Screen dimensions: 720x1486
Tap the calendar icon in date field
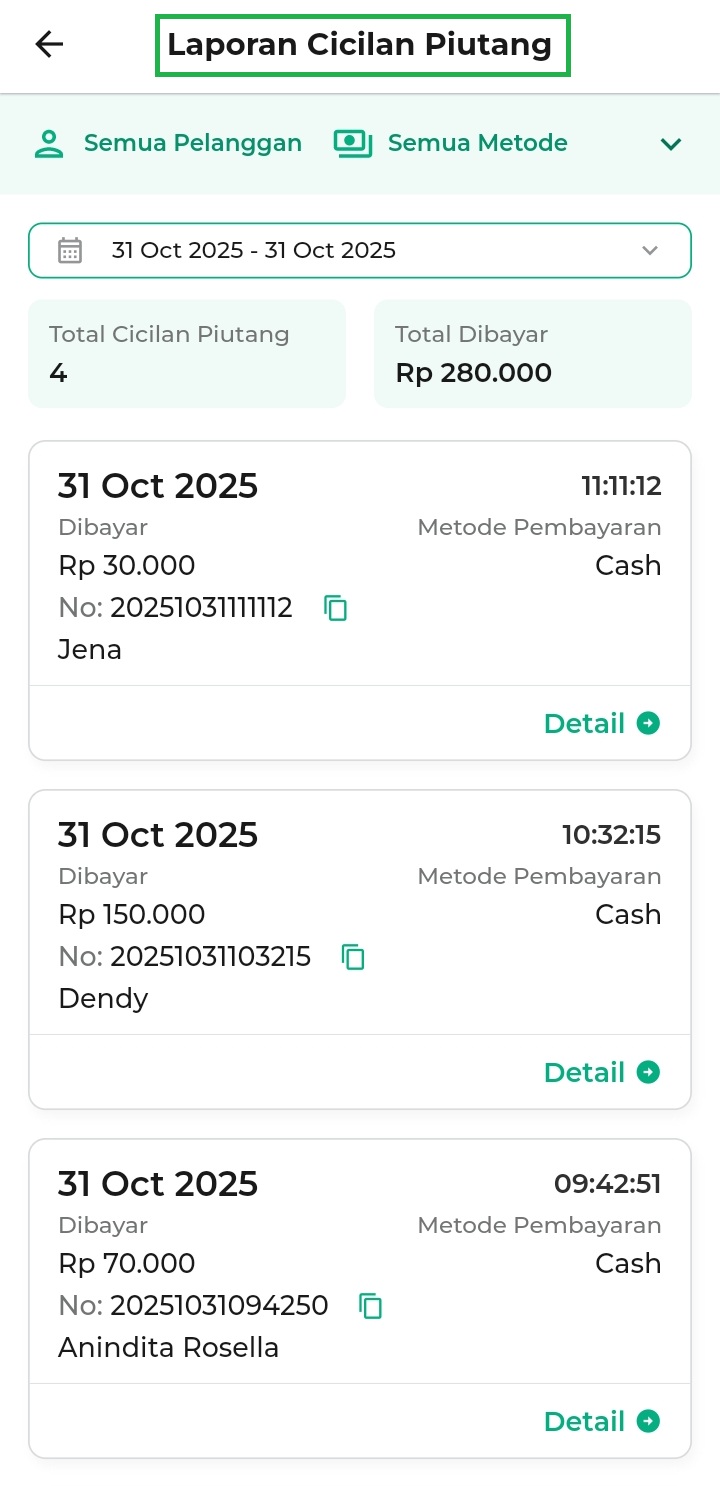click(x=70, y=250)
